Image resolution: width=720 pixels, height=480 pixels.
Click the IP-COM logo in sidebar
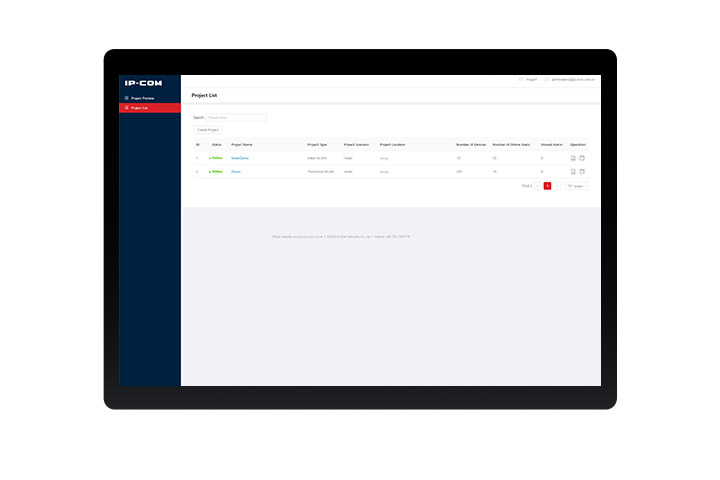(x=143, y=83)
